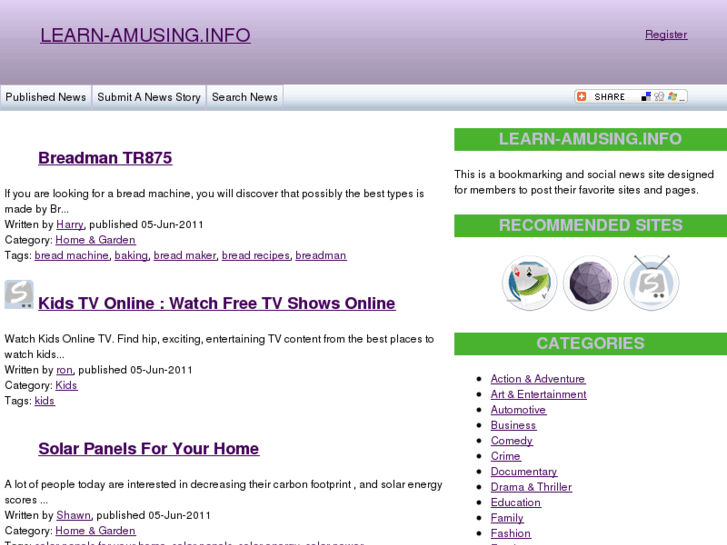The width and height of the screenshot is (727, 545).
Task: Click the 'bread machine' tag
Action: [x=71, y=256]
